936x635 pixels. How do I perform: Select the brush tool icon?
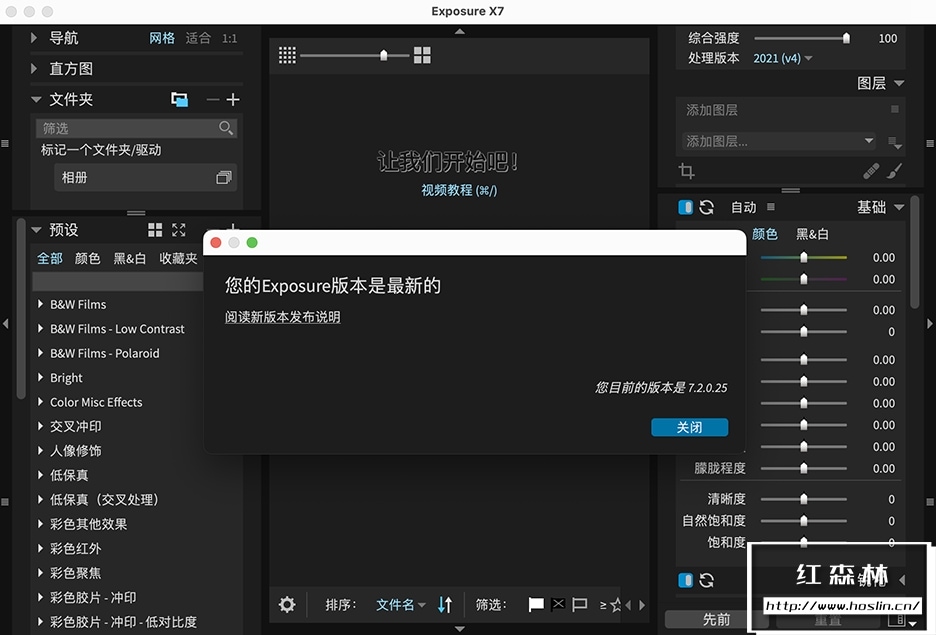click(x=894, y=171)
